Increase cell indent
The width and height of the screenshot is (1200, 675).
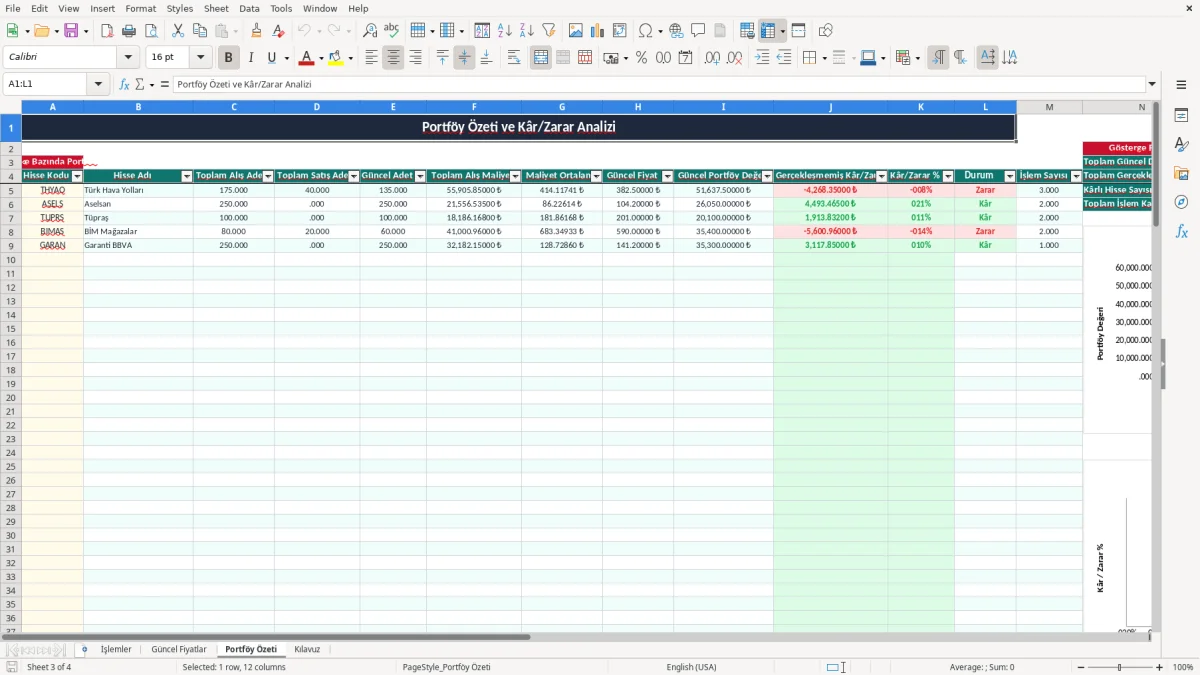click(x=762, y=58)
